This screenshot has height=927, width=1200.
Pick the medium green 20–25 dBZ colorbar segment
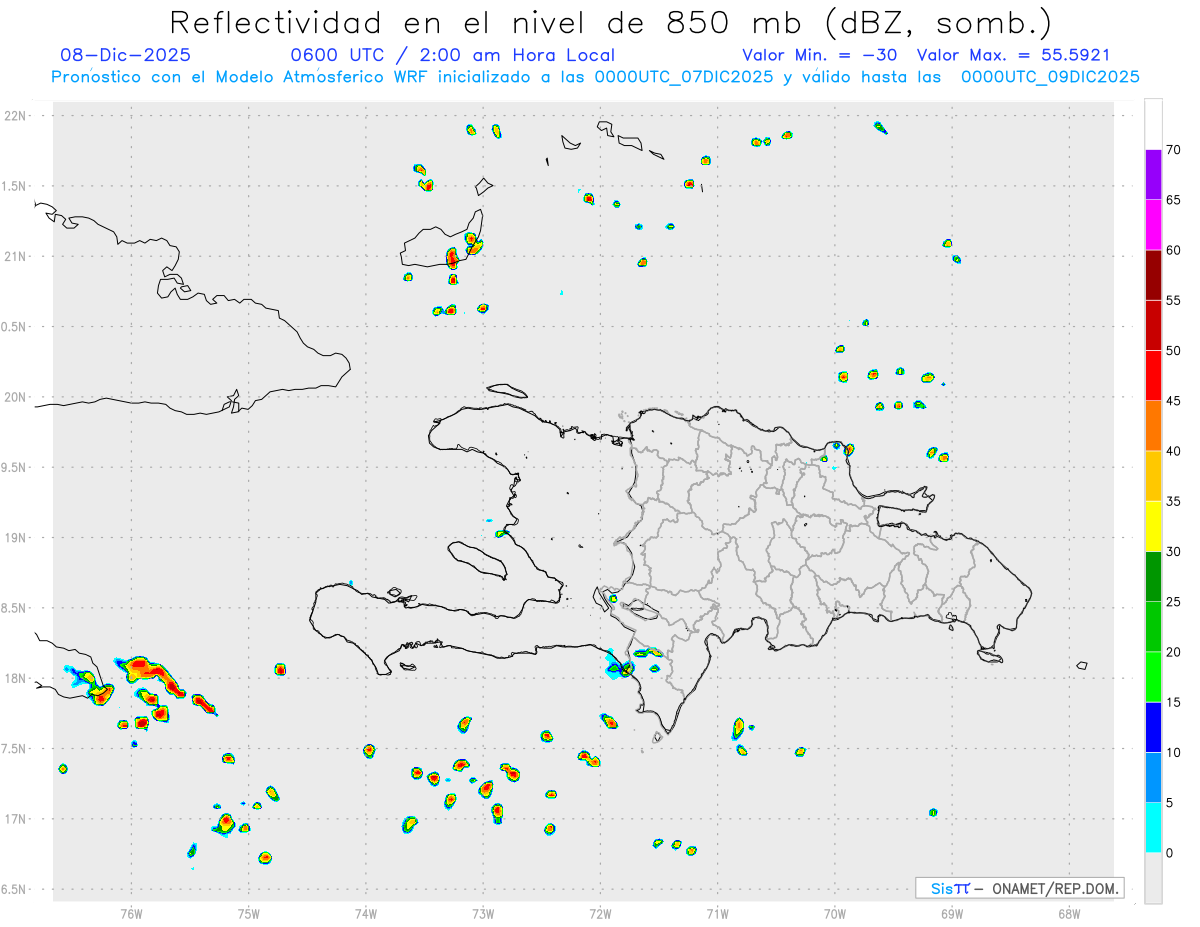click(x=1153, y=627)
